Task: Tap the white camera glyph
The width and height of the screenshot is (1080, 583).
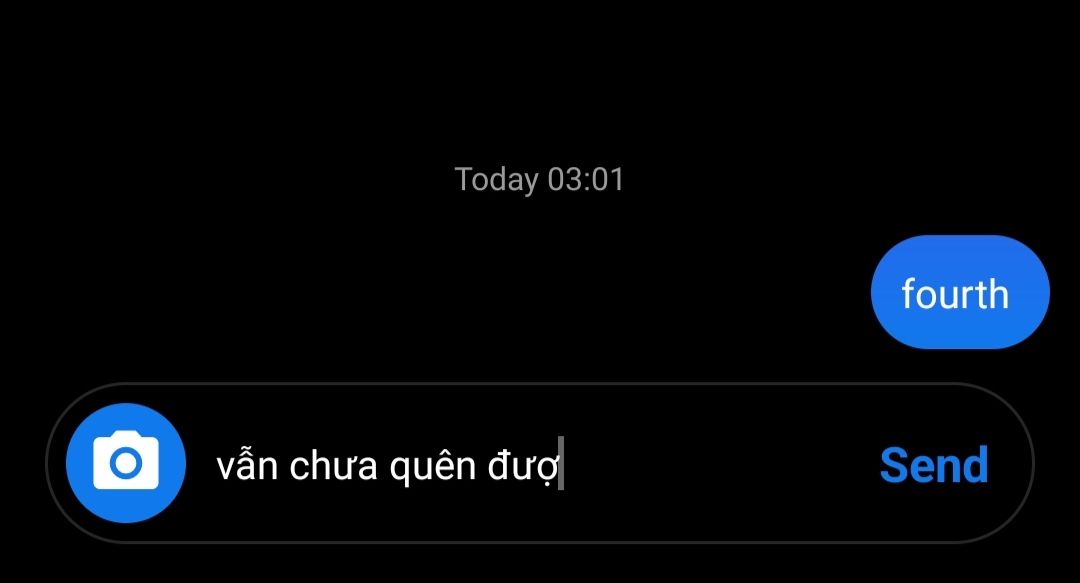Action: [x=126, y=460]
